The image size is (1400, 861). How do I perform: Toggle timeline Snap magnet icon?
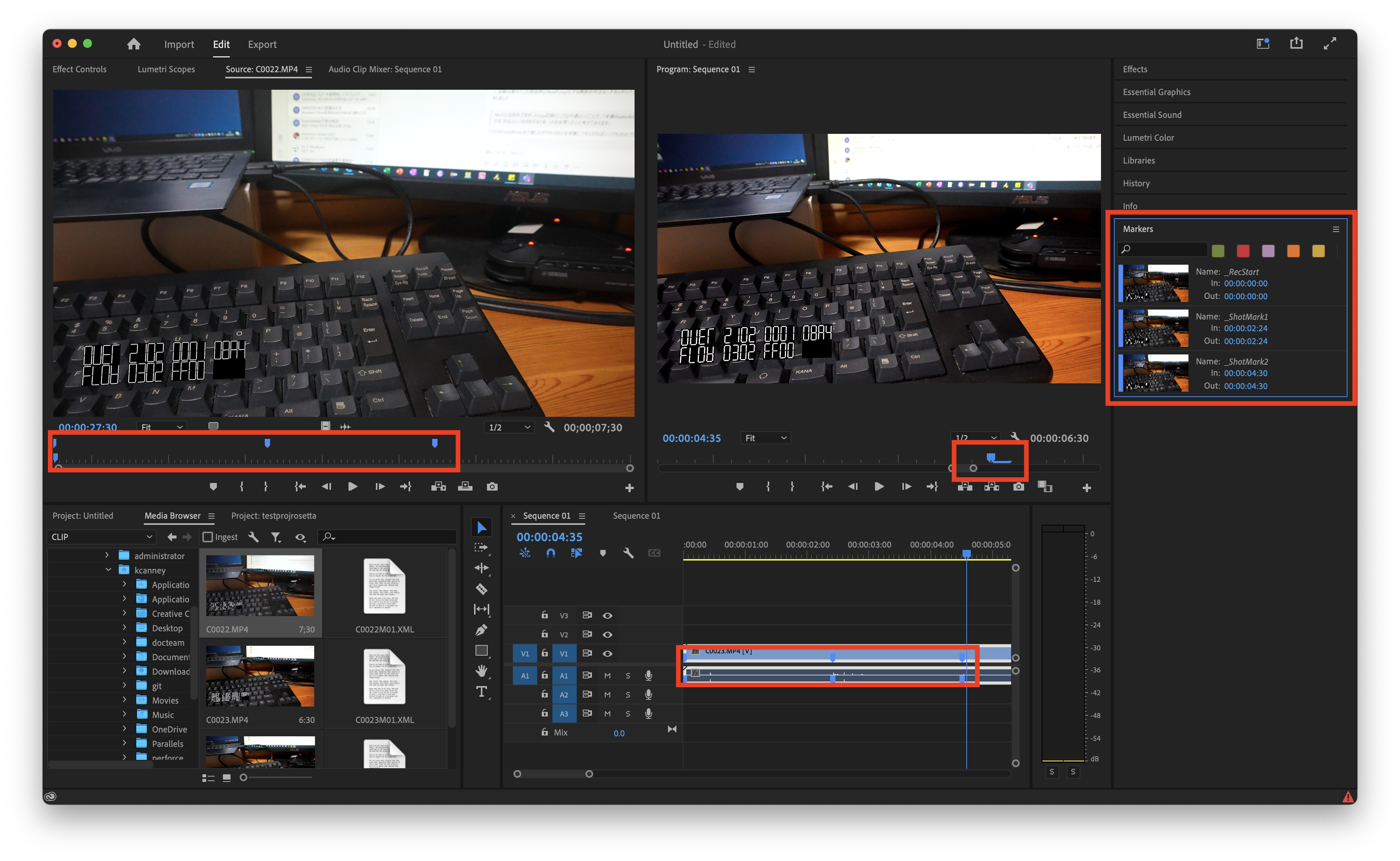tap(550, 553)
